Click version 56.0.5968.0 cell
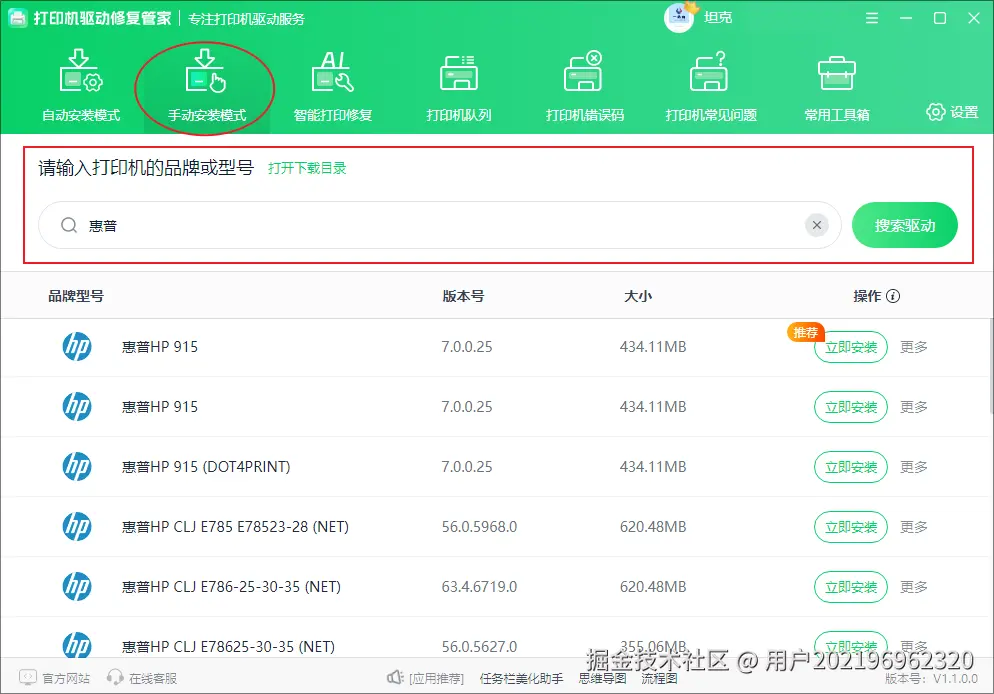The width and height of the screenshot is (994, 694). click(479, 527)
